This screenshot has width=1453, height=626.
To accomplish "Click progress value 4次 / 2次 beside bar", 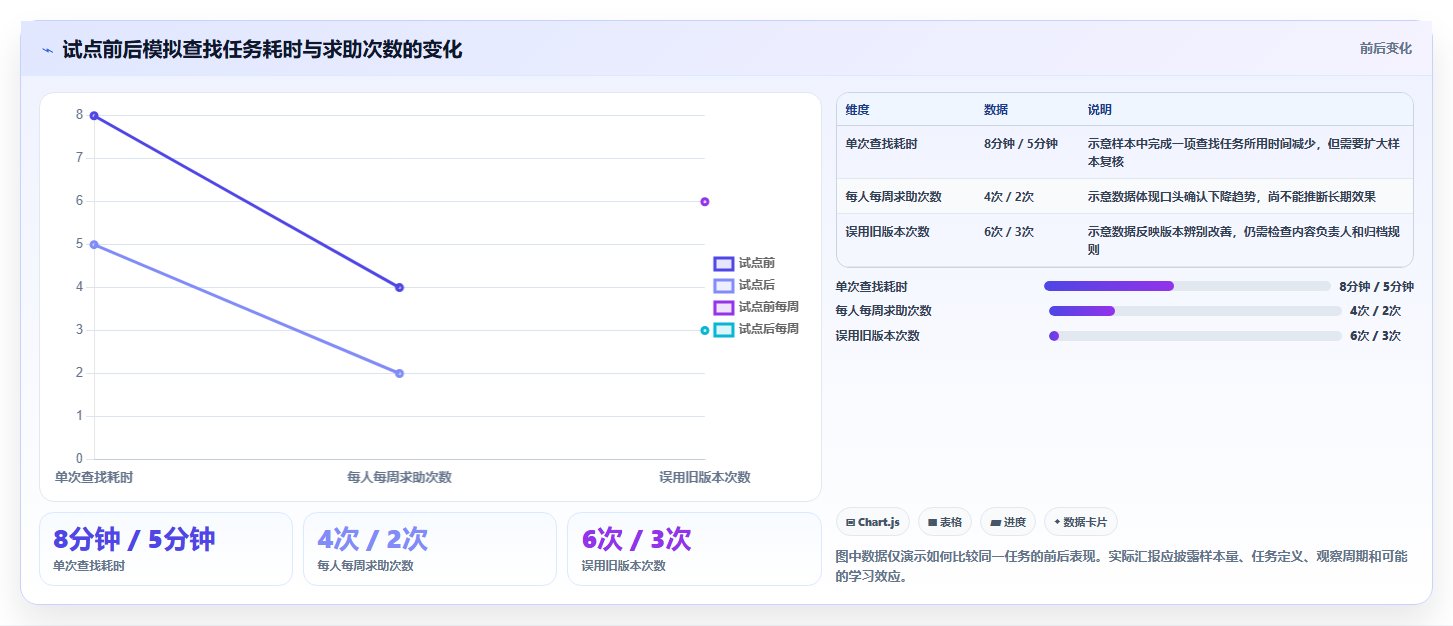I will coord(1375,311).
